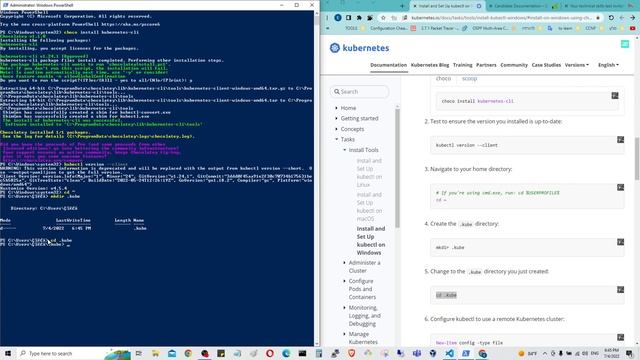The image size is (640, 360).
Task: Open the Versions dropdown menu
Action: [577, 65]
